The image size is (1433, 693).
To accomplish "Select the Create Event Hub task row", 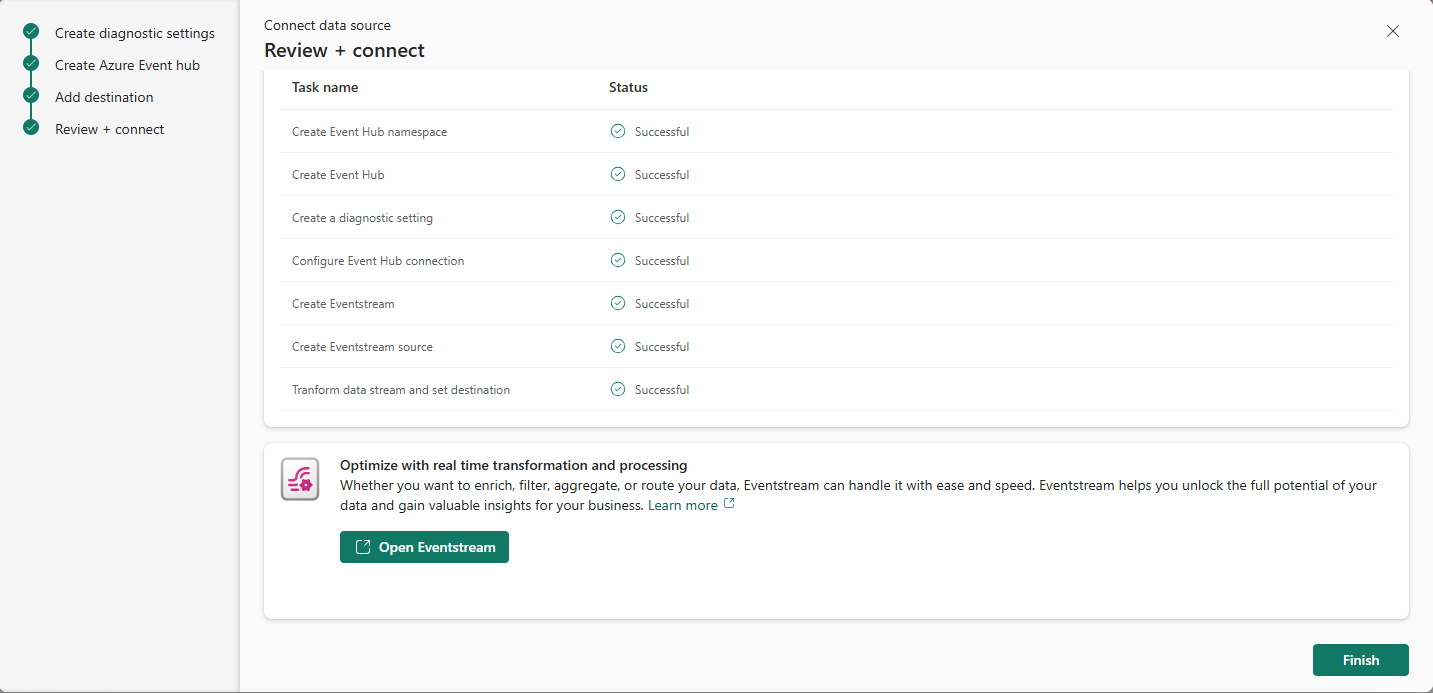I will [338, 174].
